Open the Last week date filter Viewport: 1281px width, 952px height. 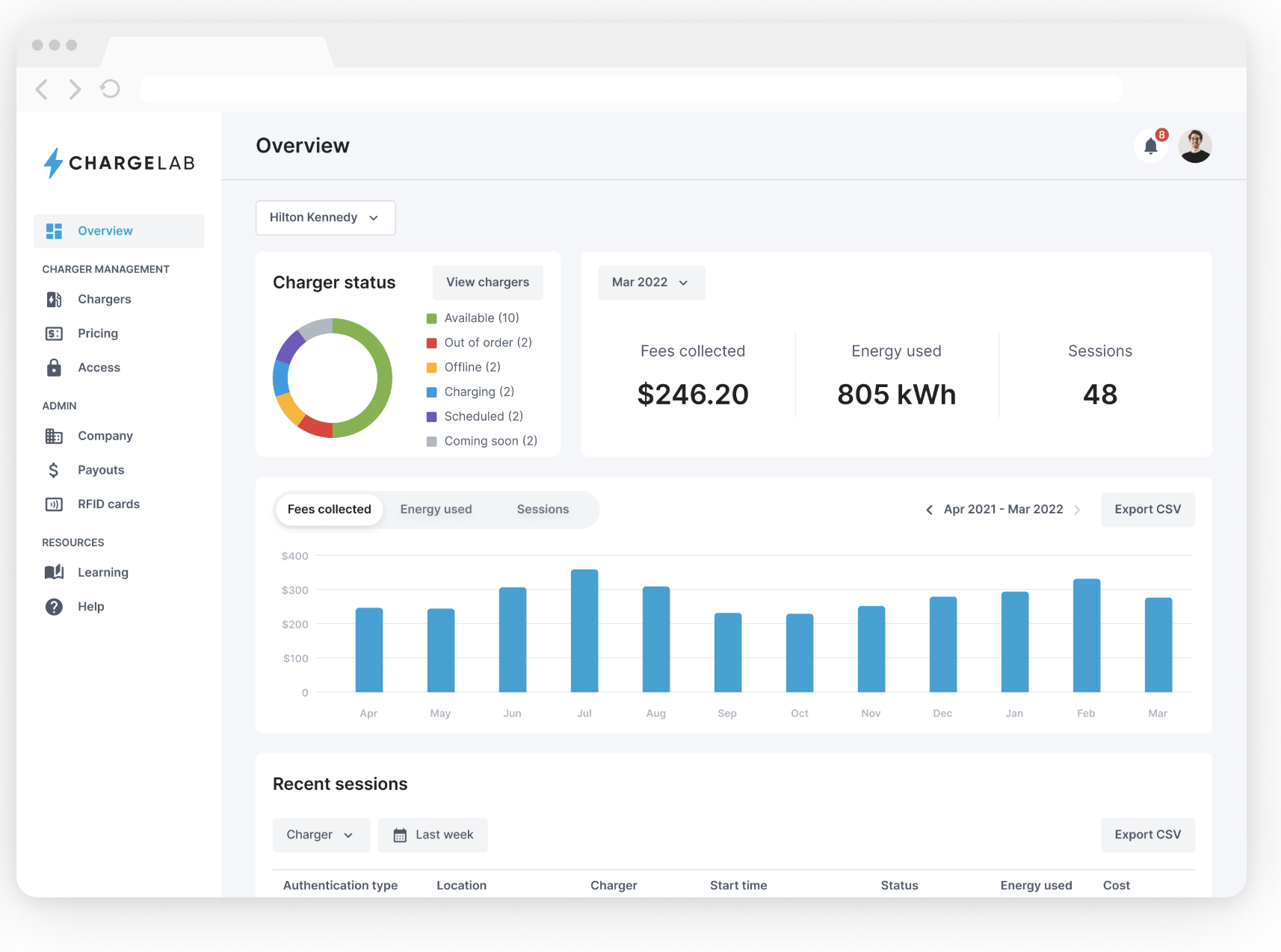point(433,835)
